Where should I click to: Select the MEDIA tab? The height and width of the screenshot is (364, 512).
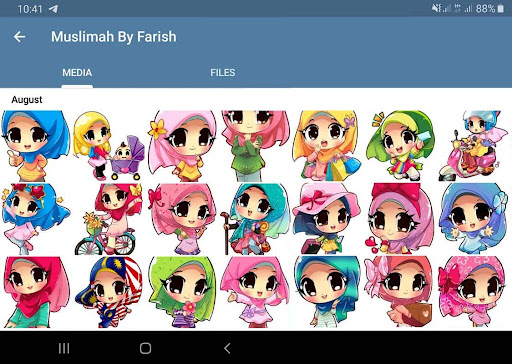(77, 73)
